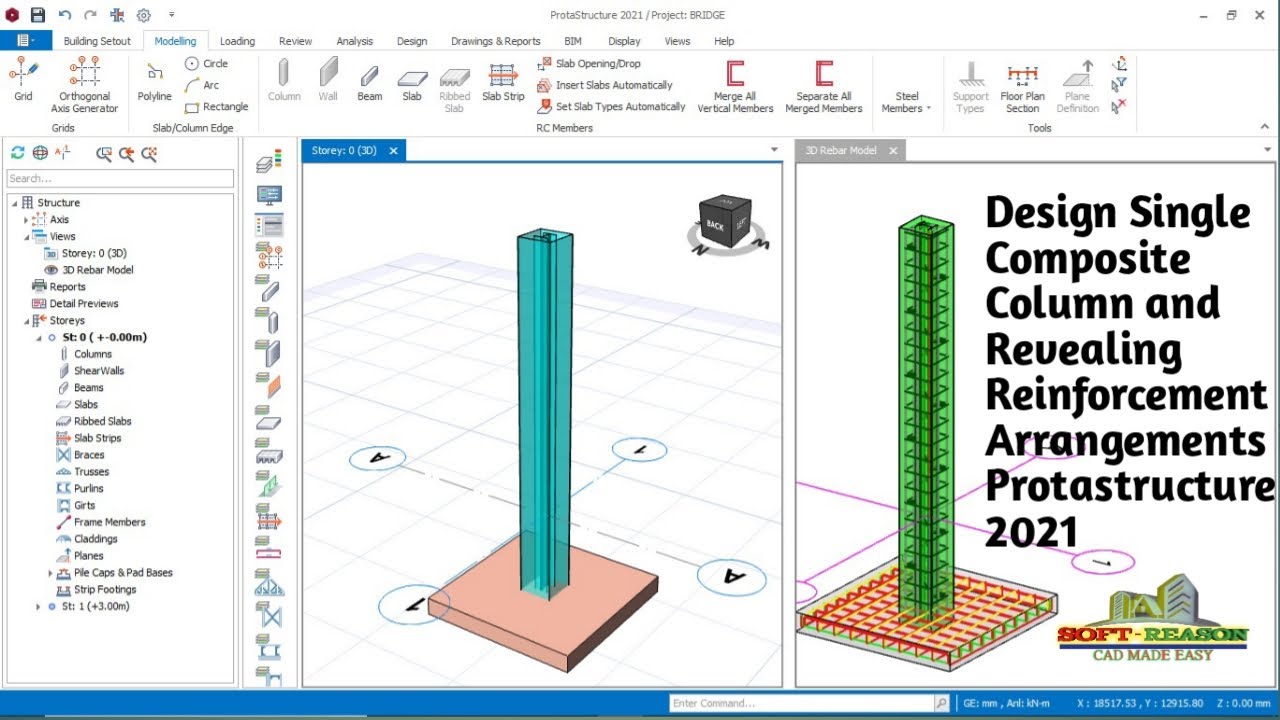Toggle slab strip visibility in vertical toolbar
The image size is (1280, 720).
click(268, 517)
